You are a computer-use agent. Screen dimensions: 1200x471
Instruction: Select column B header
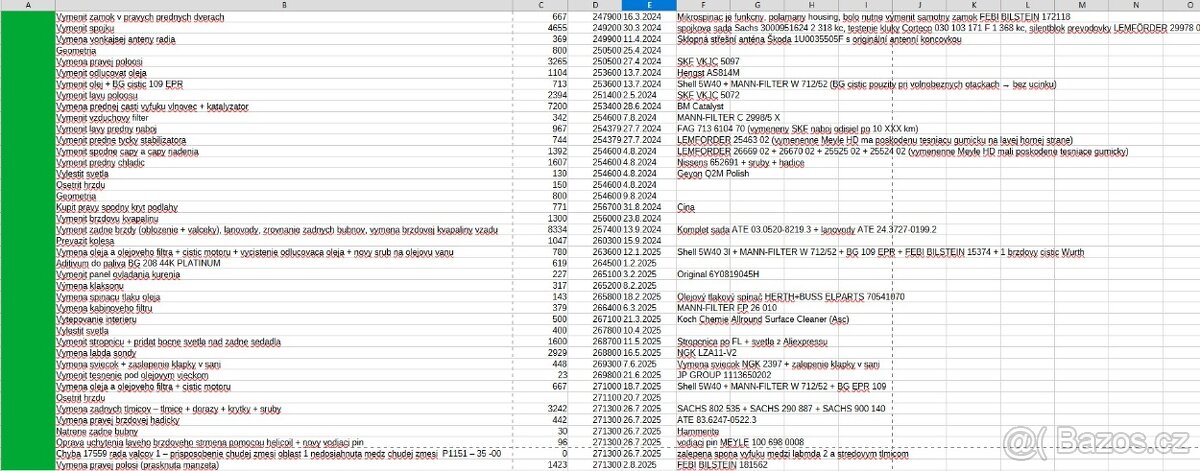pos(284,6)
